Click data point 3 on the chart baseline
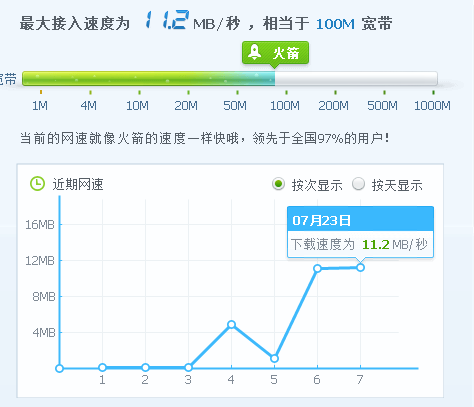 coord(188,367)
